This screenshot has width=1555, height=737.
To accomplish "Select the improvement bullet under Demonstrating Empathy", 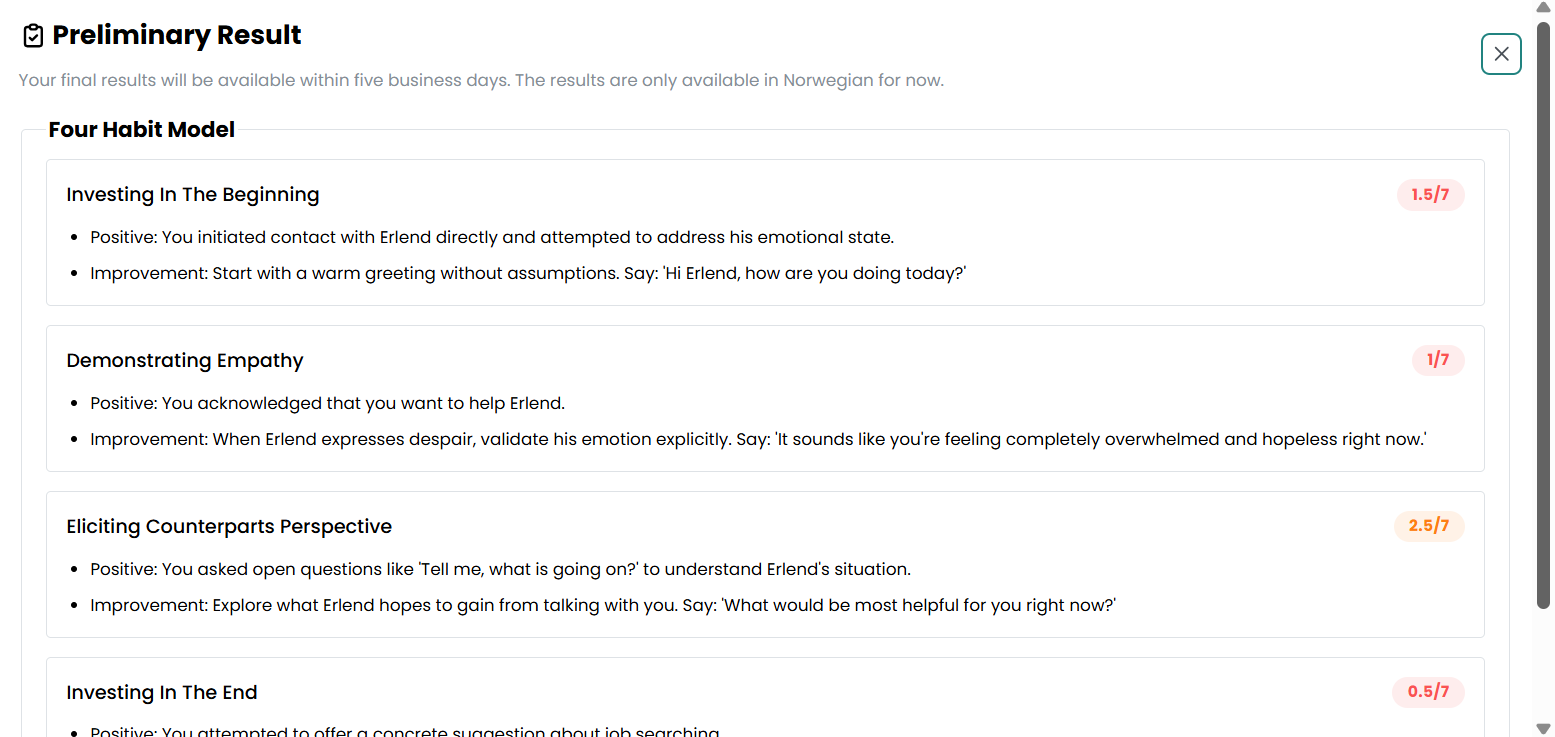I will click(758, 438).
